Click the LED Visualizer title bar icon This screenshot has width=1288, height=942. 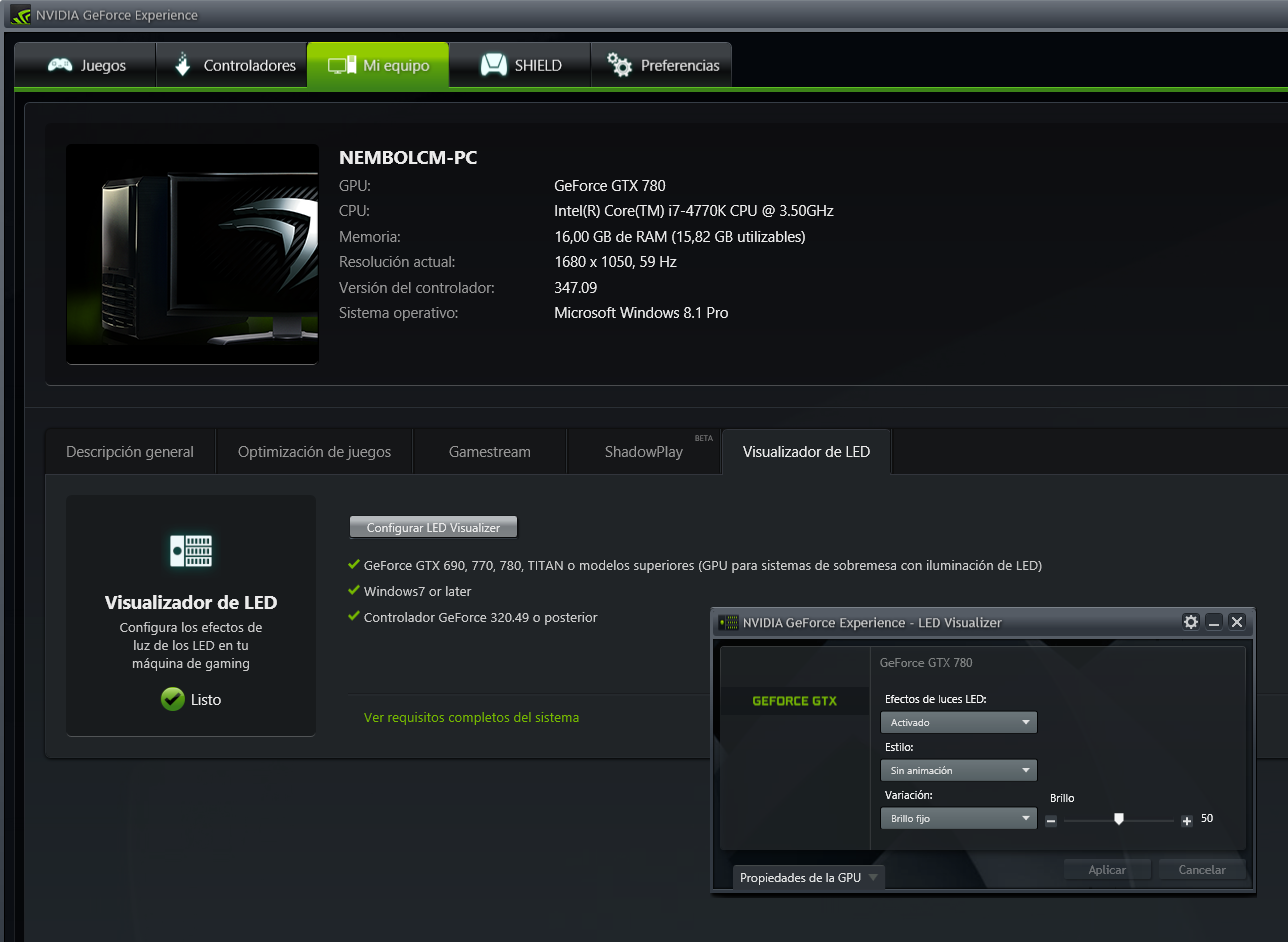tap(729, 622)
